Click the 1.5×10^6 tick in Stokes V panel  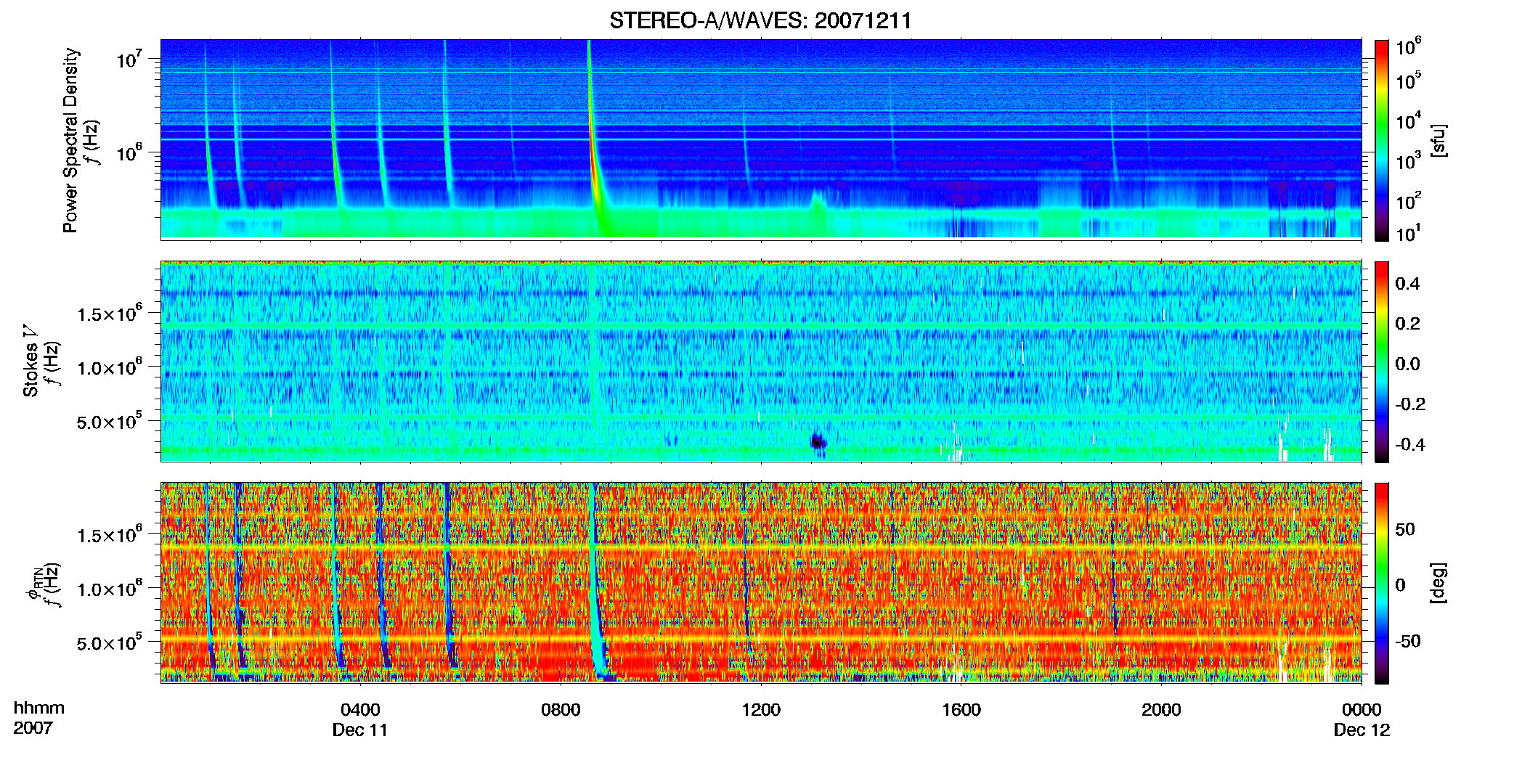(110, 314)
